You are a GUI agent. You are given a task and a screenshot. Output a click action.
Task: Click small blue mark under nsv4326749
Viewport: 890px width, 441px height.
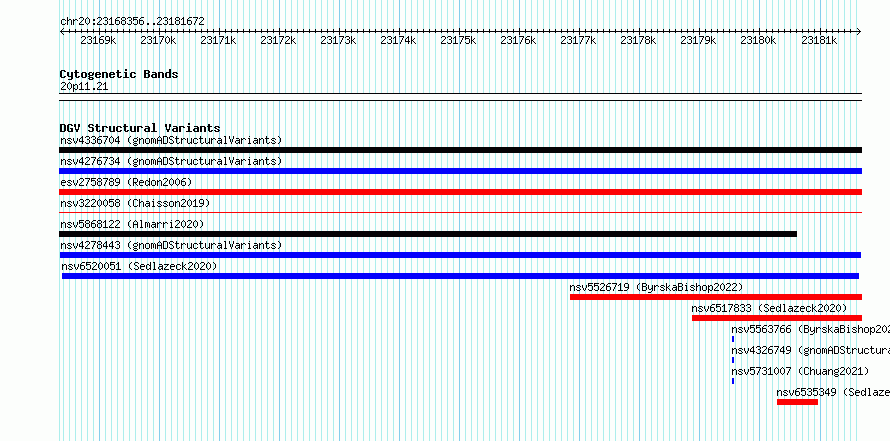click(x=733, y=360)
